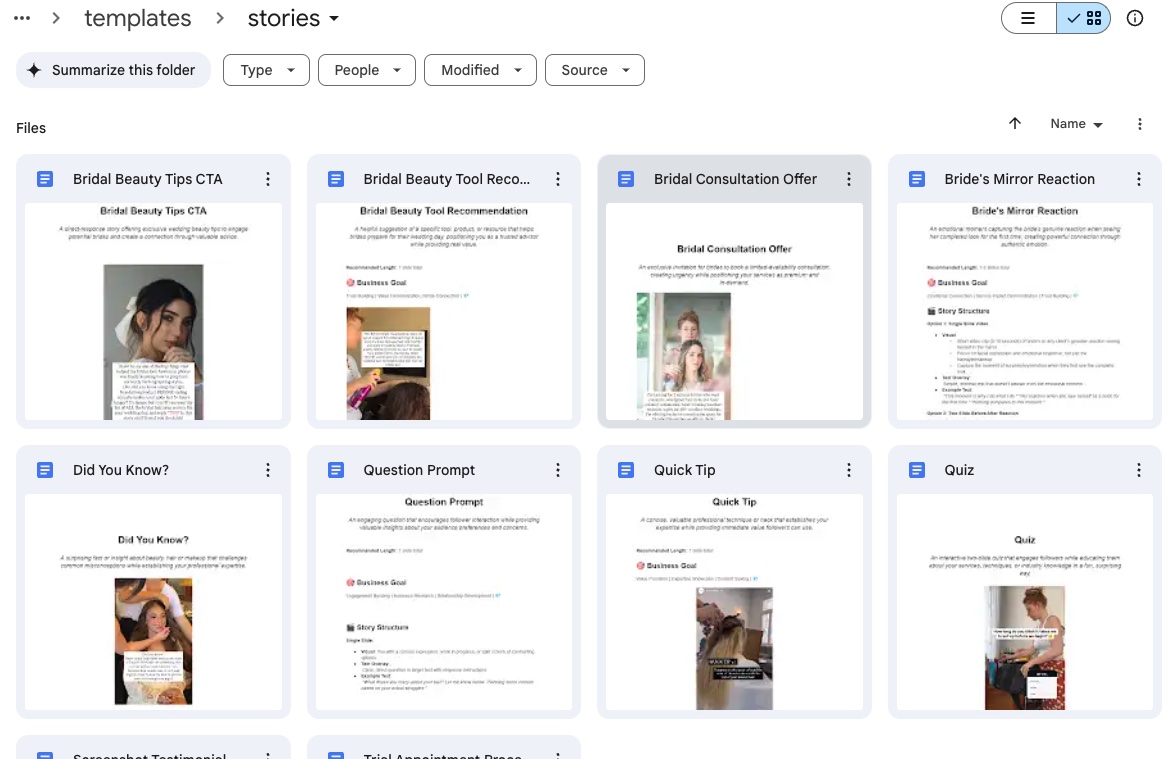Open more actions for Bridal Consultation Offer
1174x759 pixels.
pos(848,179)
